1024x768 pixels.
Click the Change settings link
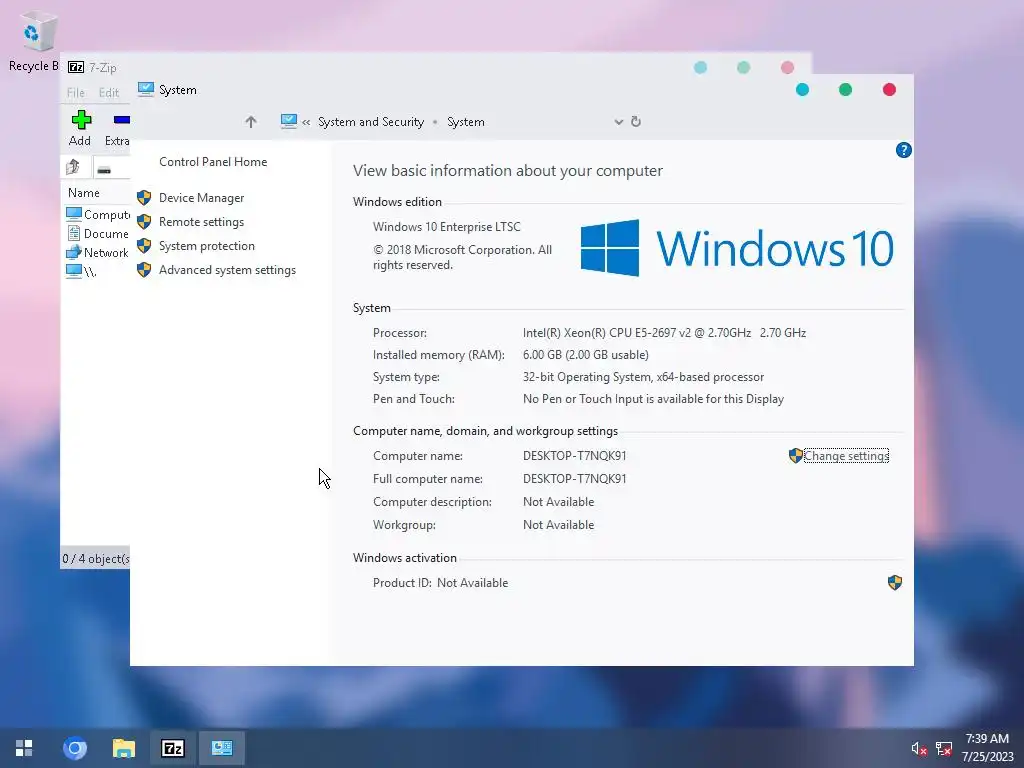tap(846, 456)
